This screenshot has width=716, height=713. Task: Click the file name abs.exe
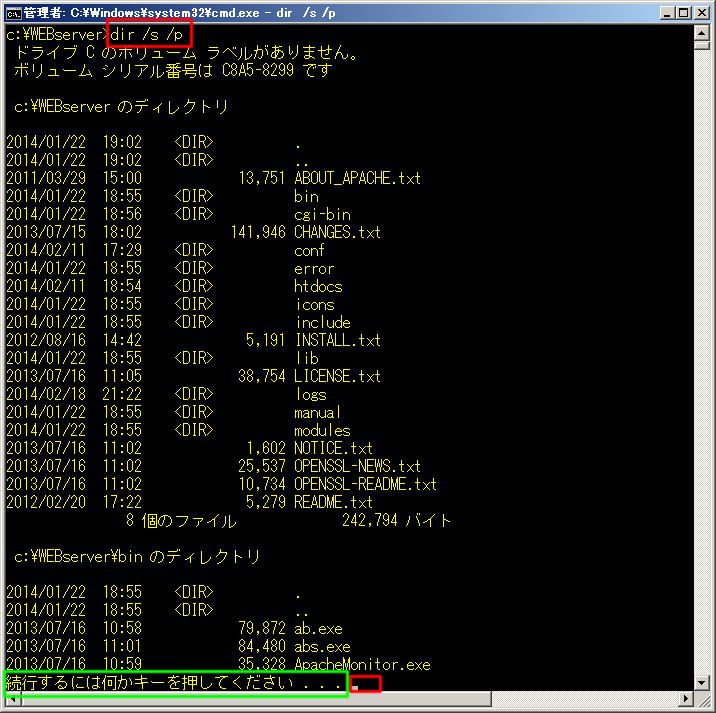[322, 647]
